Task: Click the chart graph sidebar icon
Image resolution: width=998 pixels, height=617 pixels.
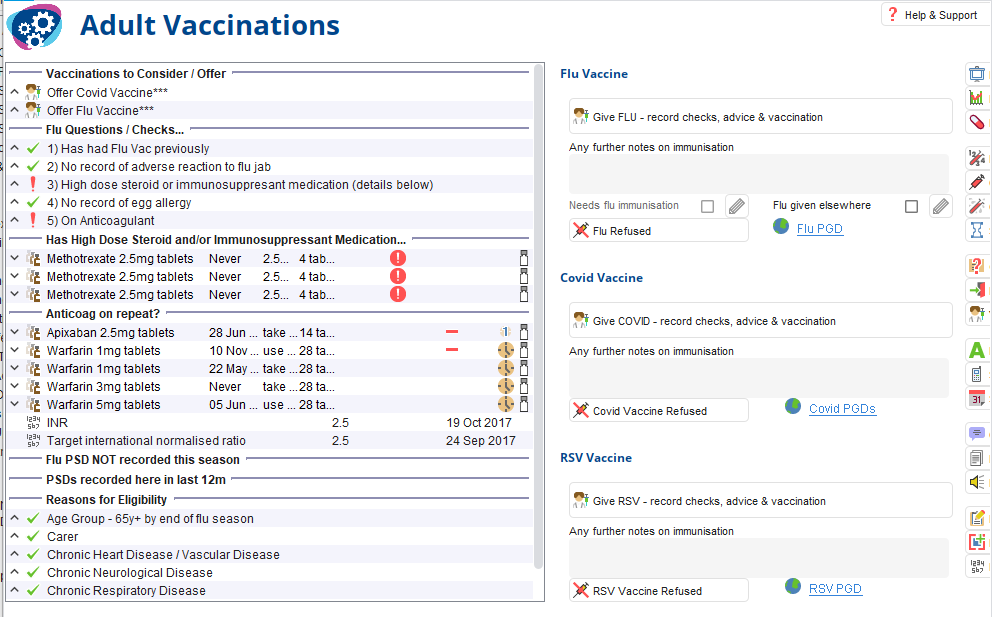Action: pyautogui.click(x=976, y=97)
